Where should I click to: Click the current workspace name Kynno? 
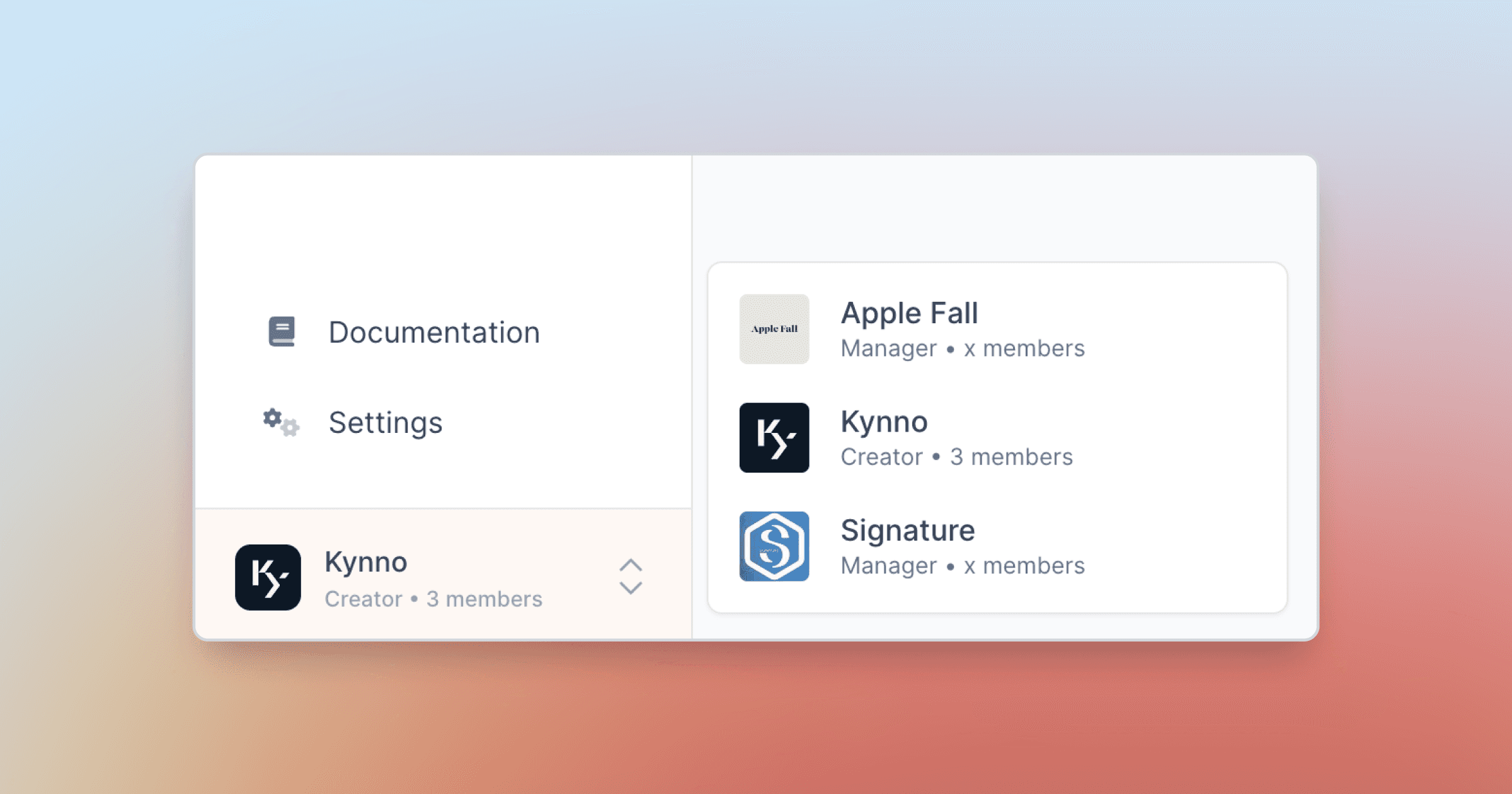pyautogui.click(x=365, y=561)
